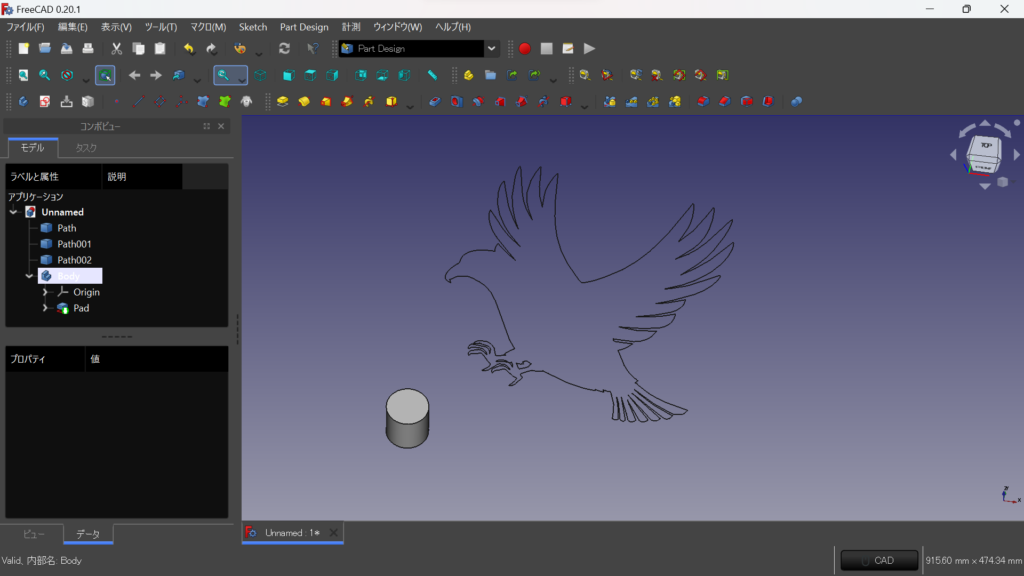Screen dimensions: 1024x576
Task: Click Fit All view icon
Action: 24,76
